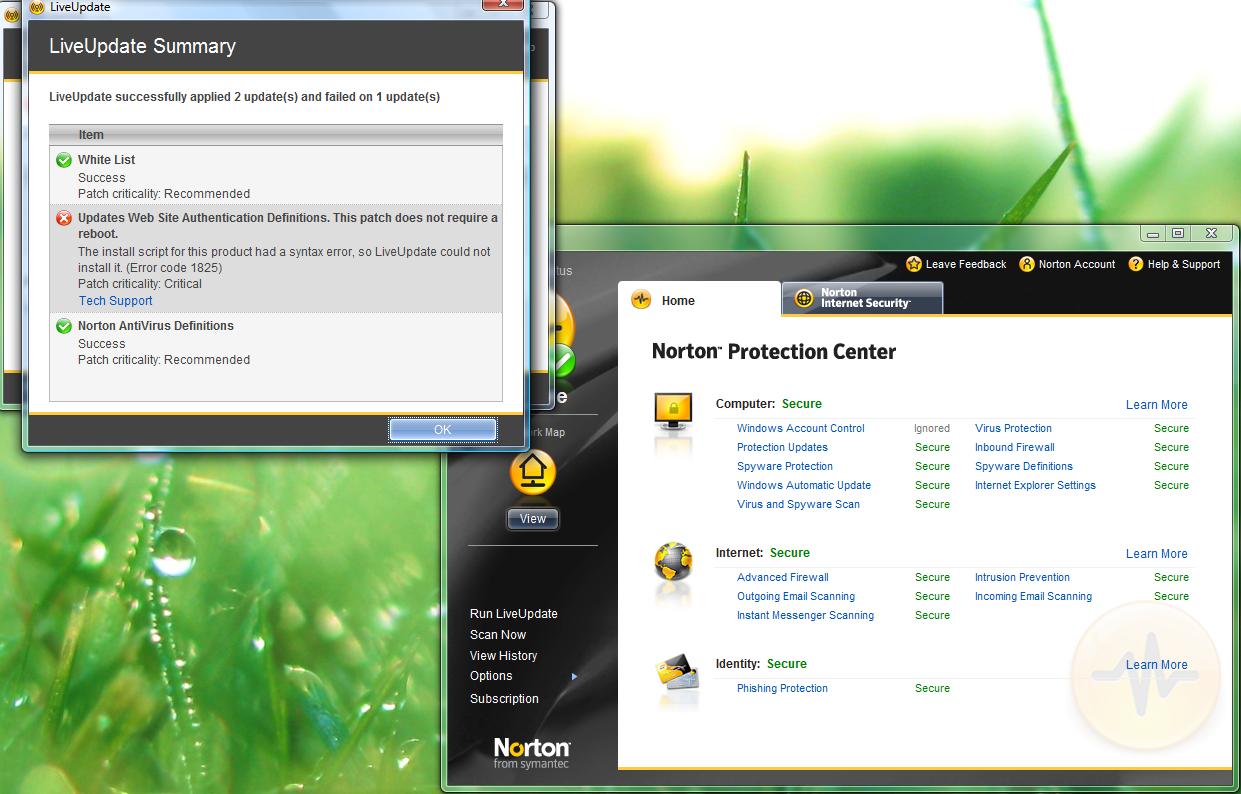Click OK in LiveUpdate Summary dialog
Image resolution: width=1241 pixels, height=794 pixels.
coord(443,429)
